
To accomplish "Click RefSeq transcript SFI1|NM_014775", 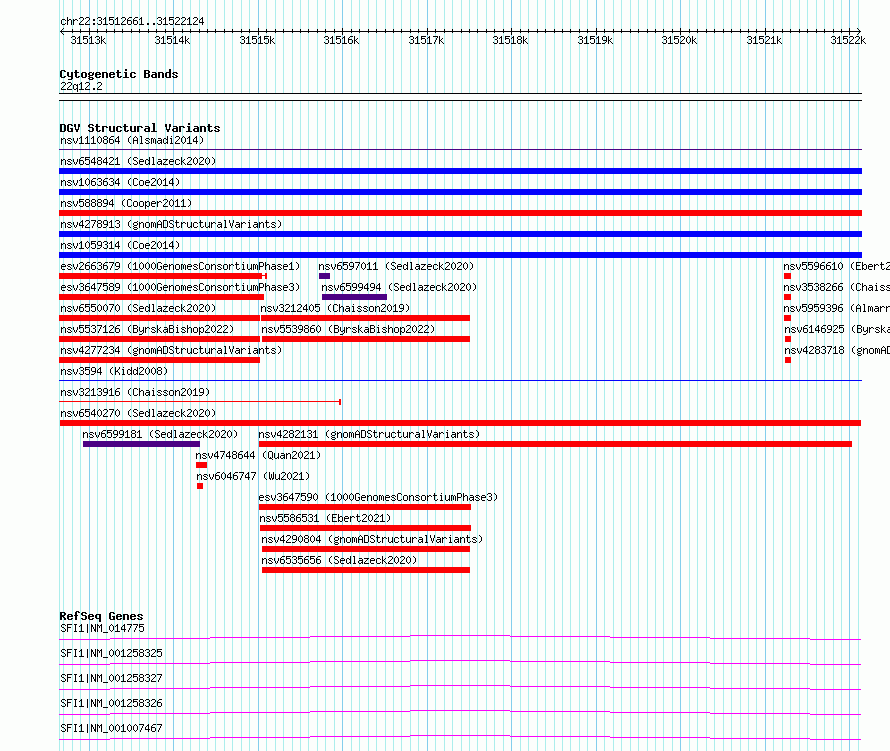I will click(102, 628).
